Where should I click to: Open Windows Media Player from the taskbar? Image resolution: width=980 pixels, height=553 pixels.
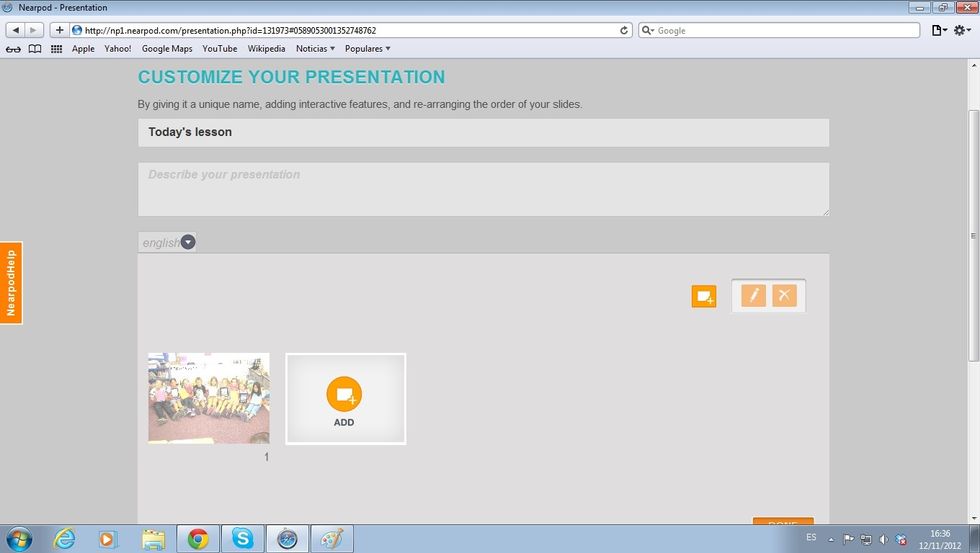108,539
